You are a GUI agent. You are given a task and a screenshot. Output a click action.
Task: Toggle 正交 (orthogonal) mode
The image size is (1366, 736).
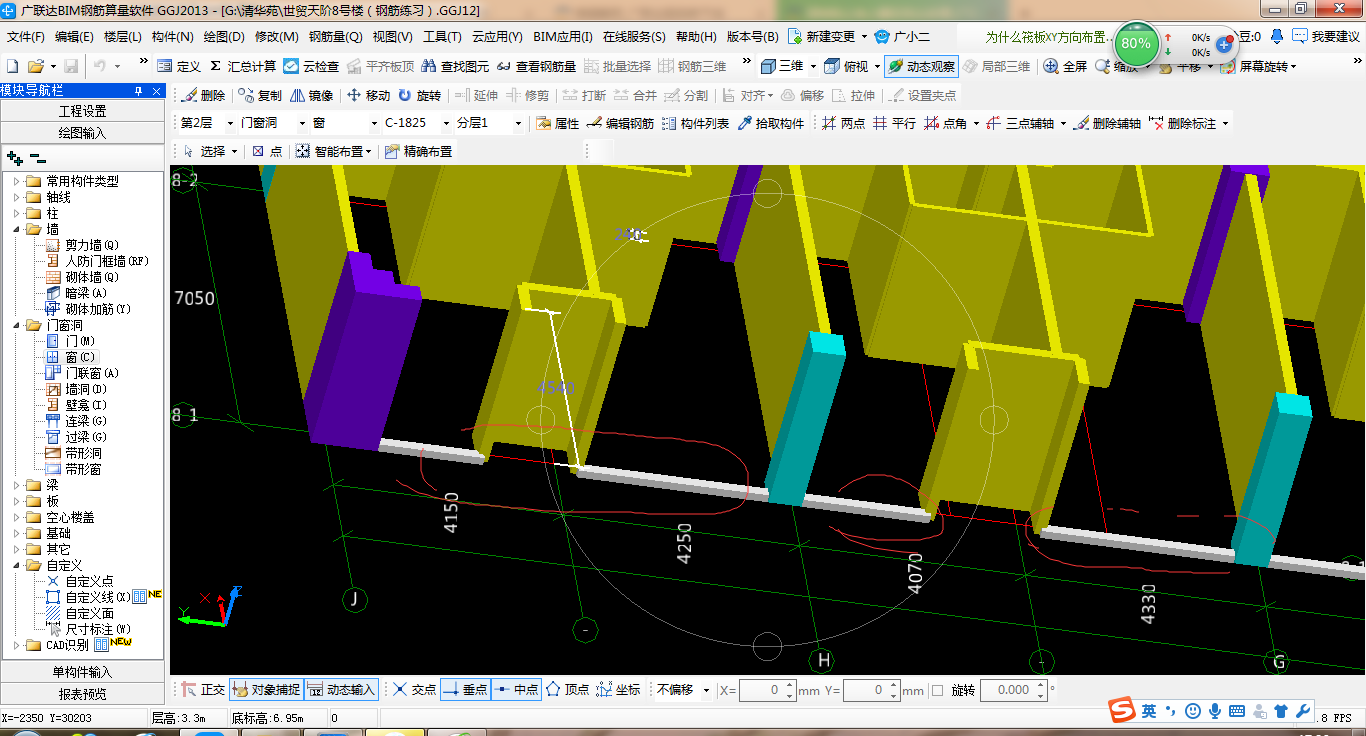pos(203,689)
